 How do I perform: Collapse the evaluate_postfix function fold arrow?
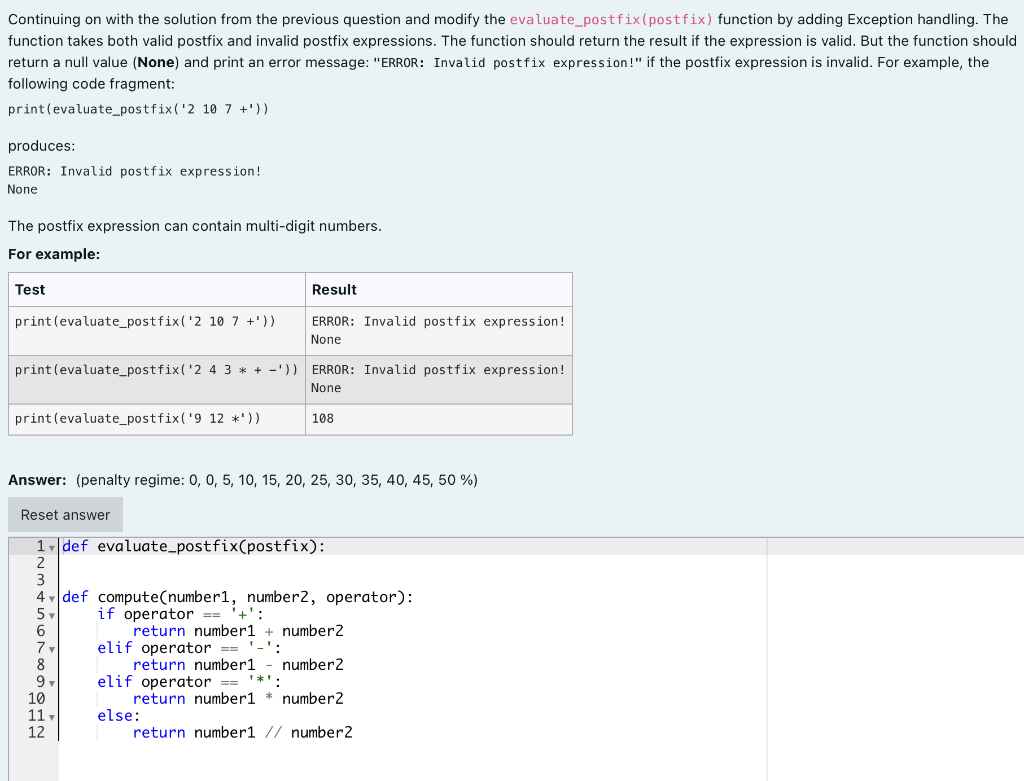pyautogui.click(x=51, y=546)
